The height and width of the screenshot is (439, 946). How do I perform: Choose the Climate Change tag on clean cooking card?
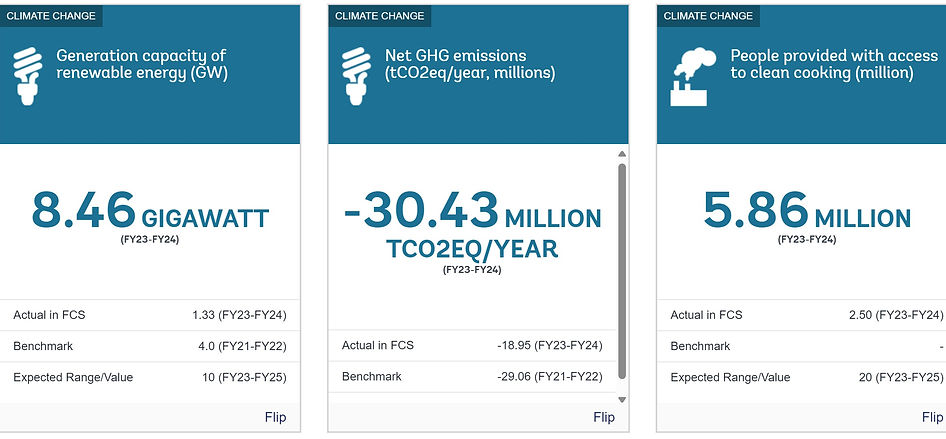pyautogui.click(x=708, y=16)
